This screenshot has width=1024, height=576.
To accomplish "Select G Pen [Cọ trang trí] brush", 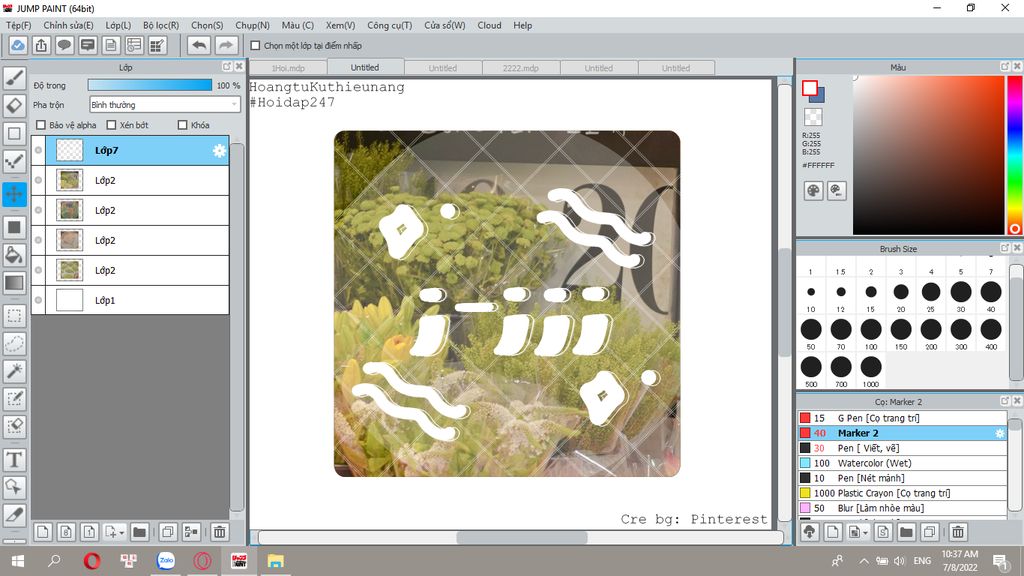I will coord(902,418).
